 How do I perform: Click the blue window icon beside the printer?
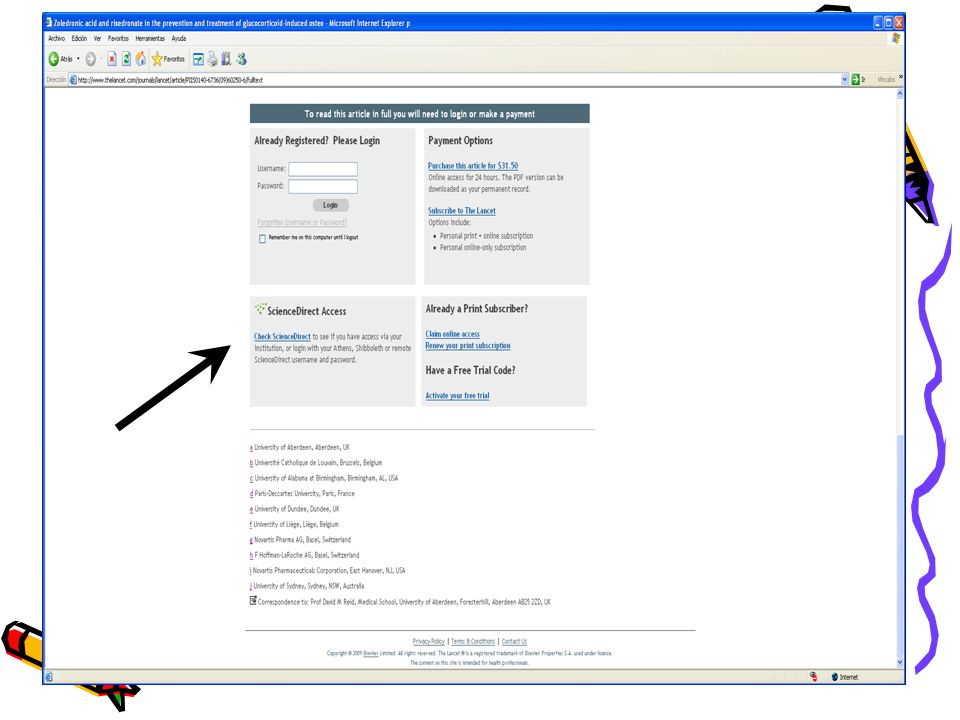(x=198, y=59)
